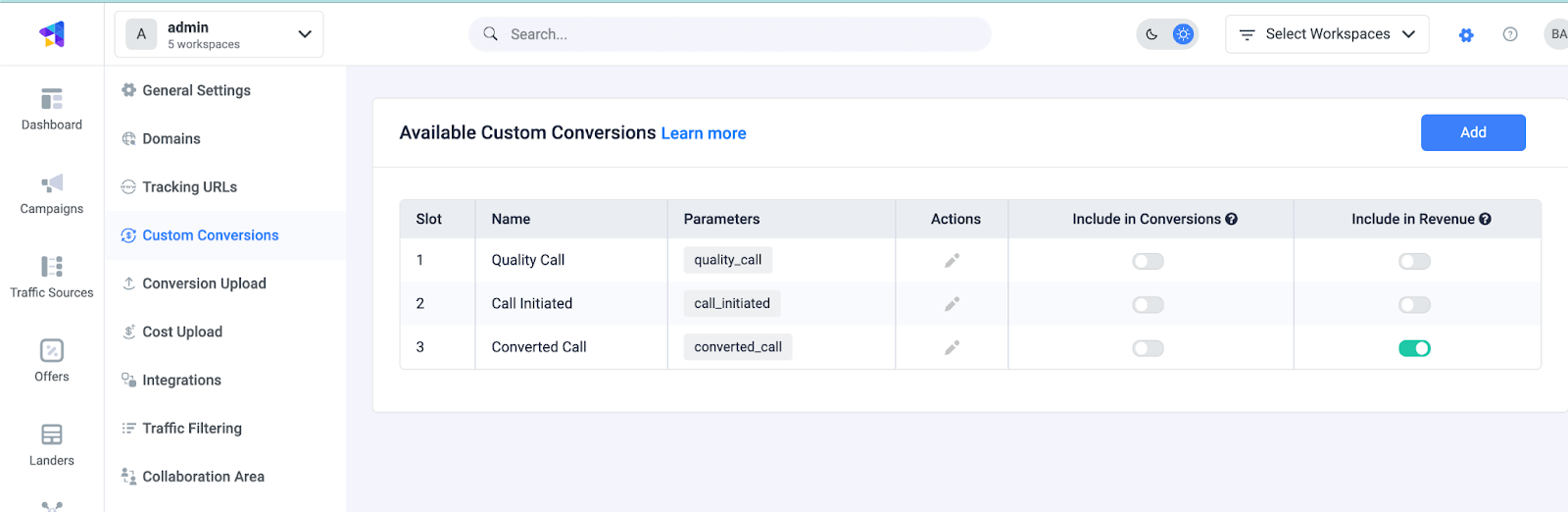This screenshot has width=1568, height=512.
Task: Open Integrations menu item
Action: click(225, 380)
